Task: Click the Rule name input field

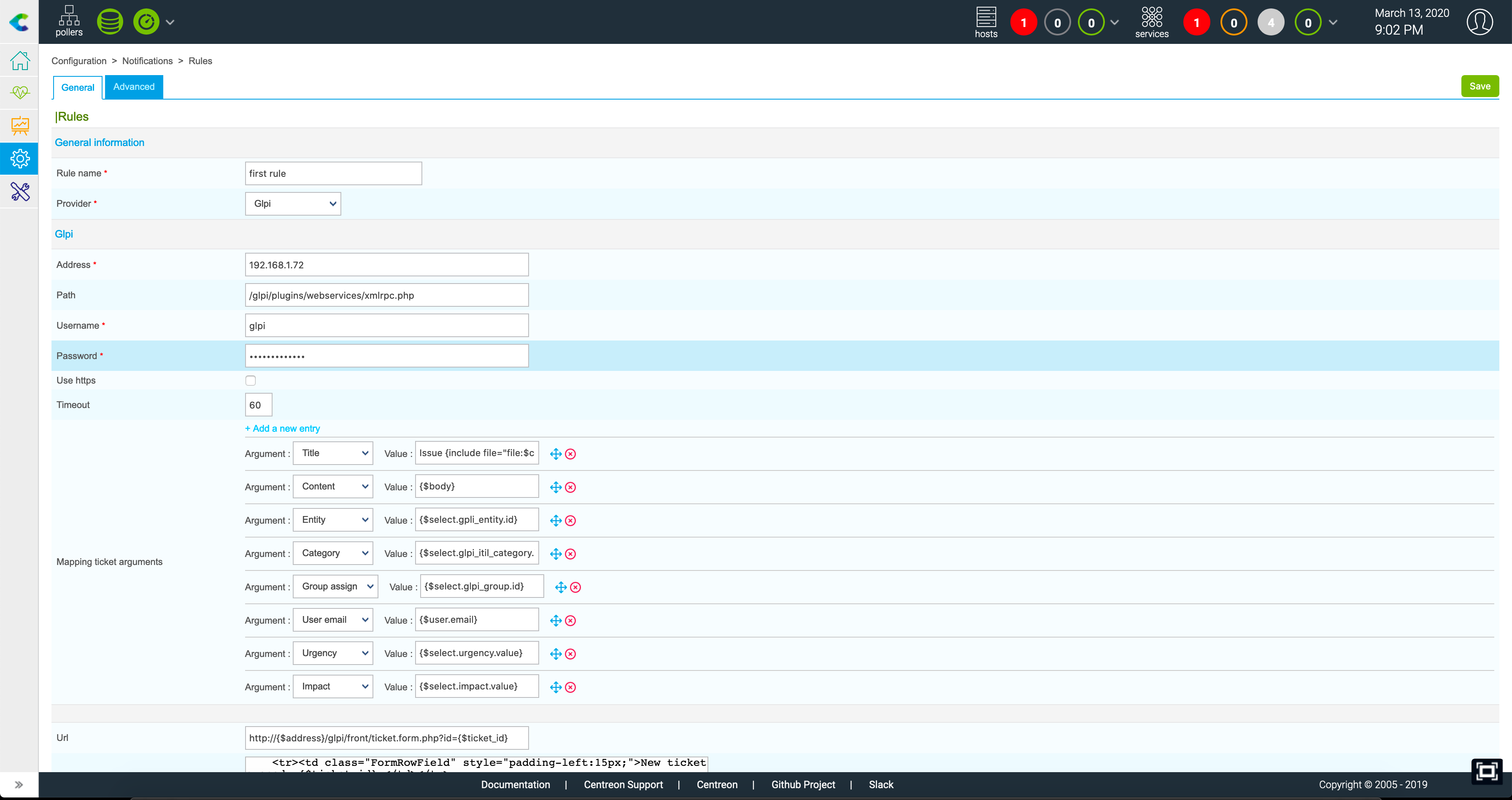Action: pyautogui.click(x=333, y=174)
